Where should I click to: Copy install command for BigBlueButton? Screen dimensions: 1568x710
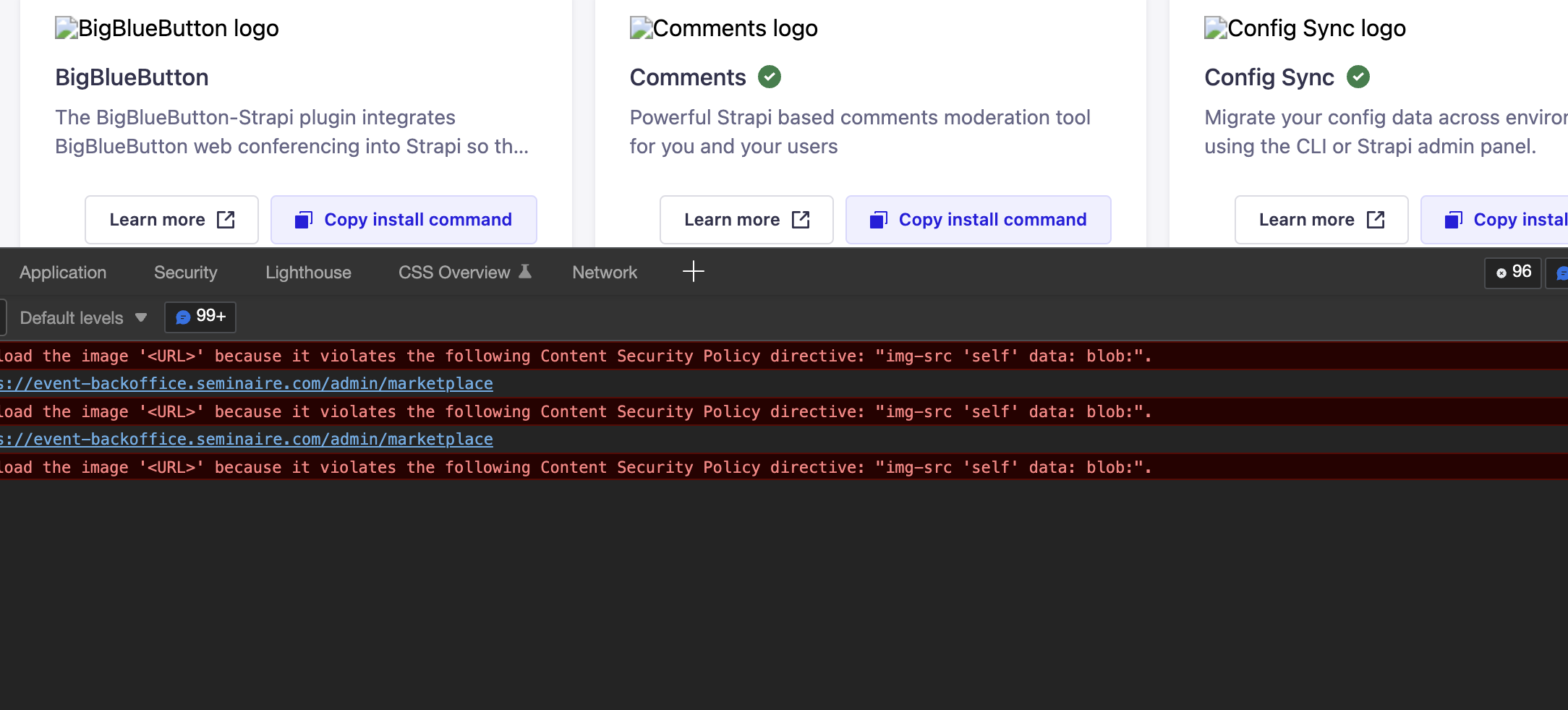(x=404, y=220)
